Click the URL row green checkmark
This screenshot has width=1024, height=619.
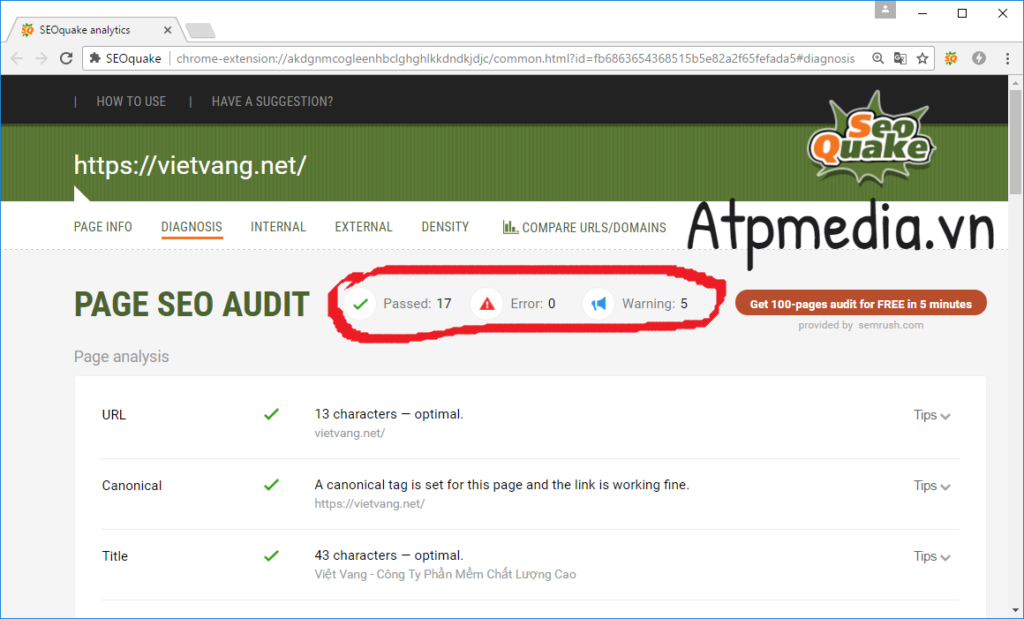(271, 414)
